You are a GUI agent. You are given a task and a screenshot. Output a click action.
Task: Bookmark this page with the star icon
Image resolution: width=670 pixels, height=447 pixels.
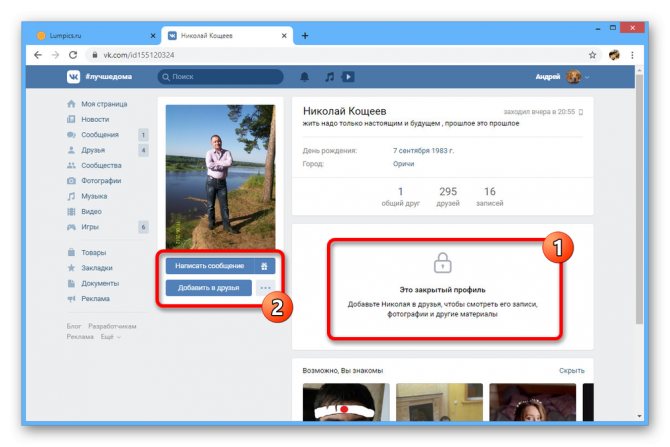point(592,55)
